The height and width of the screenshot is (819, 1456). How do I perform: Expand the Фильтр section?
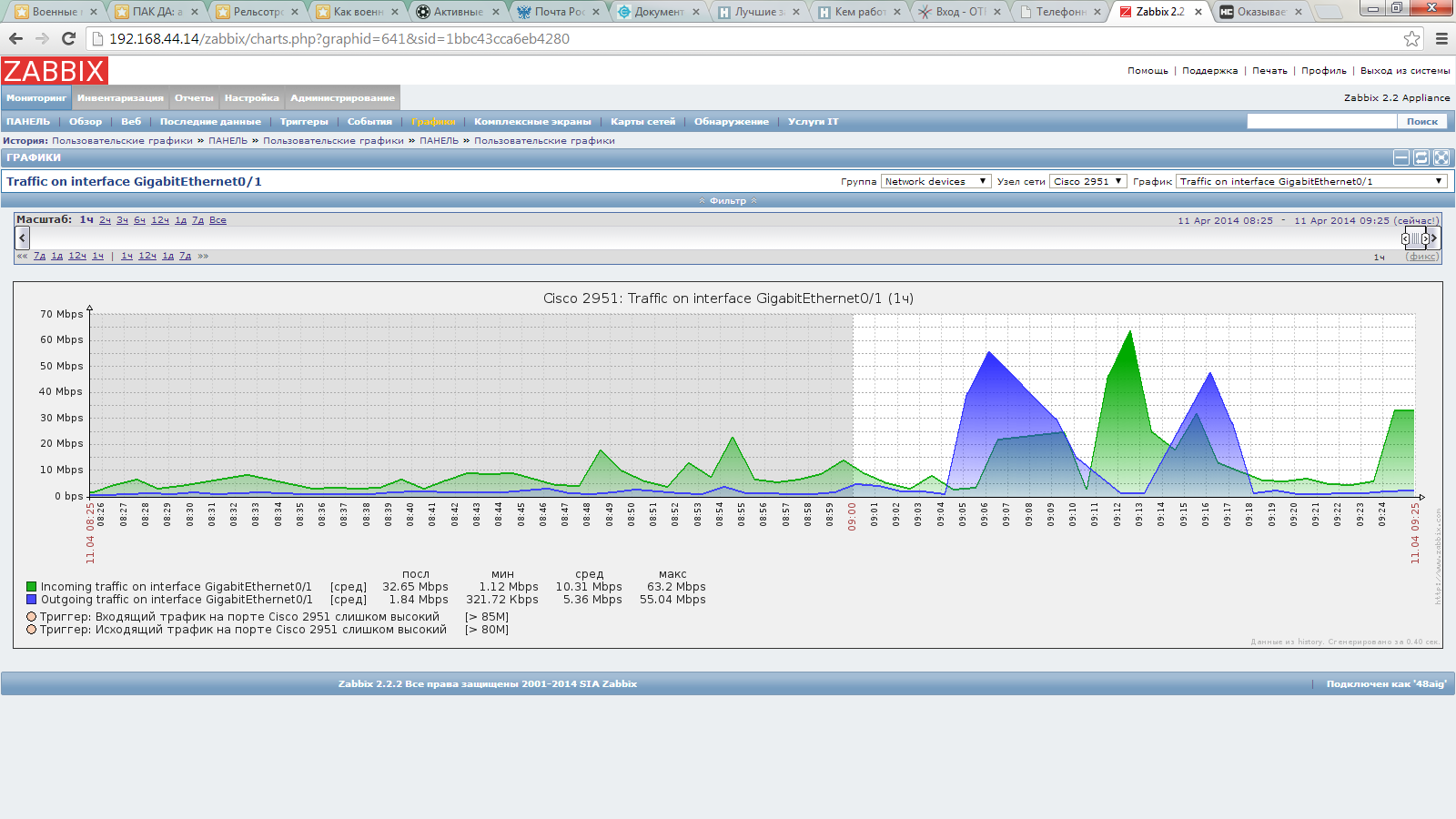[x=728, y=200]
